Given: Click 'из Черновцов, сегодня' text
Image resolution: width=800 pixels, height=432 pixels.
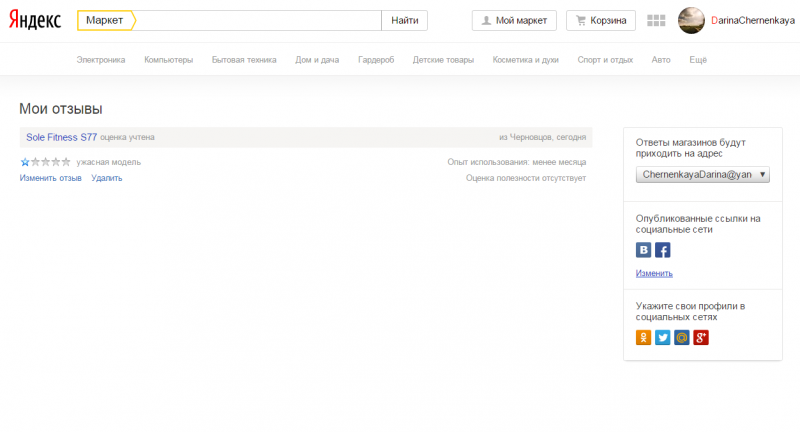Looking at the screenshot, I should 543,137.
